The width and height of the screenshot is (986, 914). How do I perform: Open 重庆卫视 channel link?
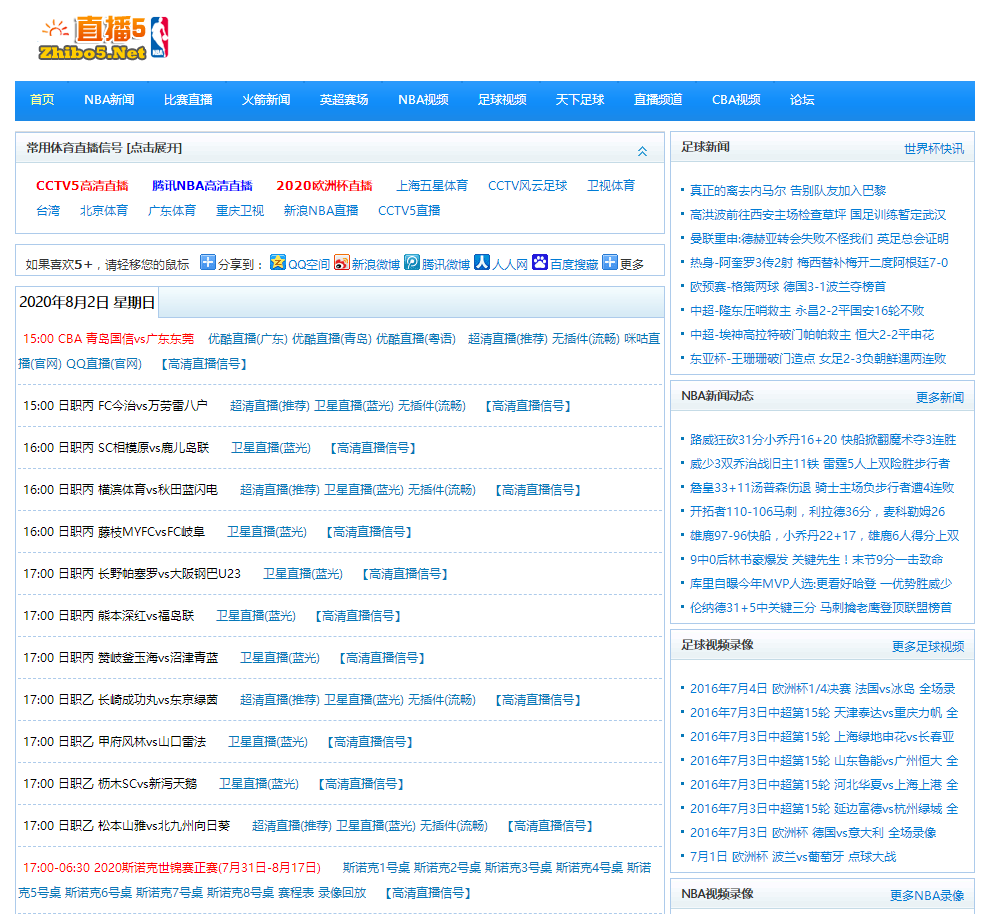tap(240, 211)
